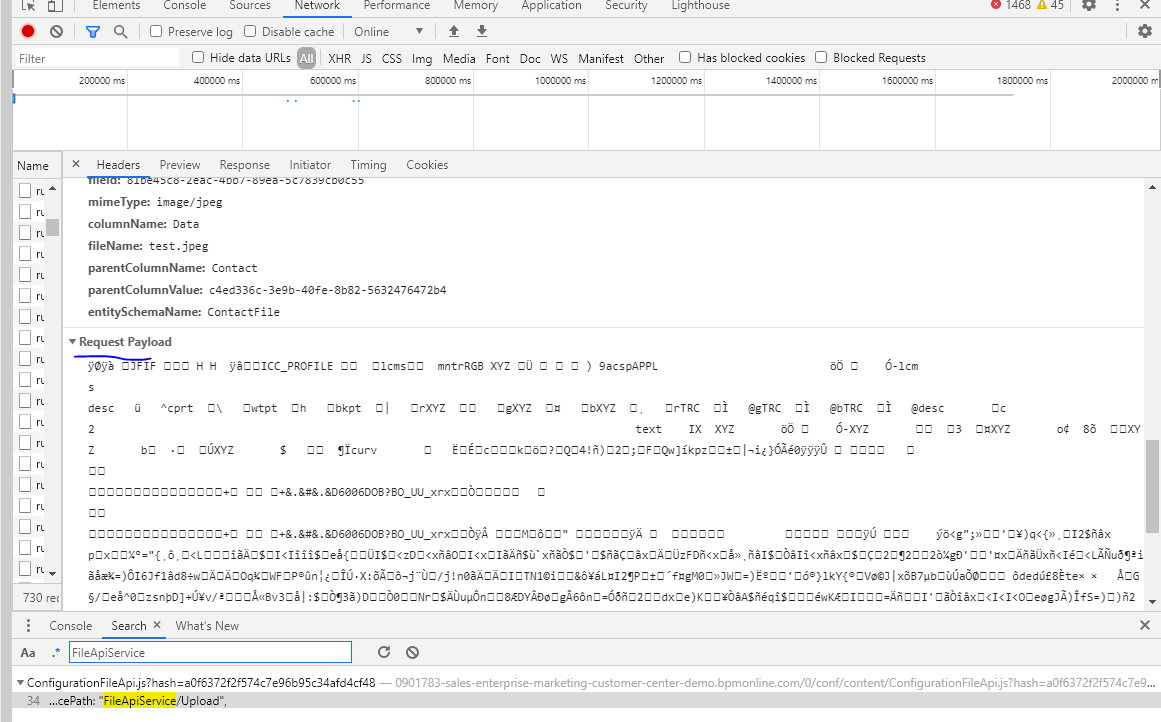Clear the network request log
1161x722 pixels.
[55, 31]
